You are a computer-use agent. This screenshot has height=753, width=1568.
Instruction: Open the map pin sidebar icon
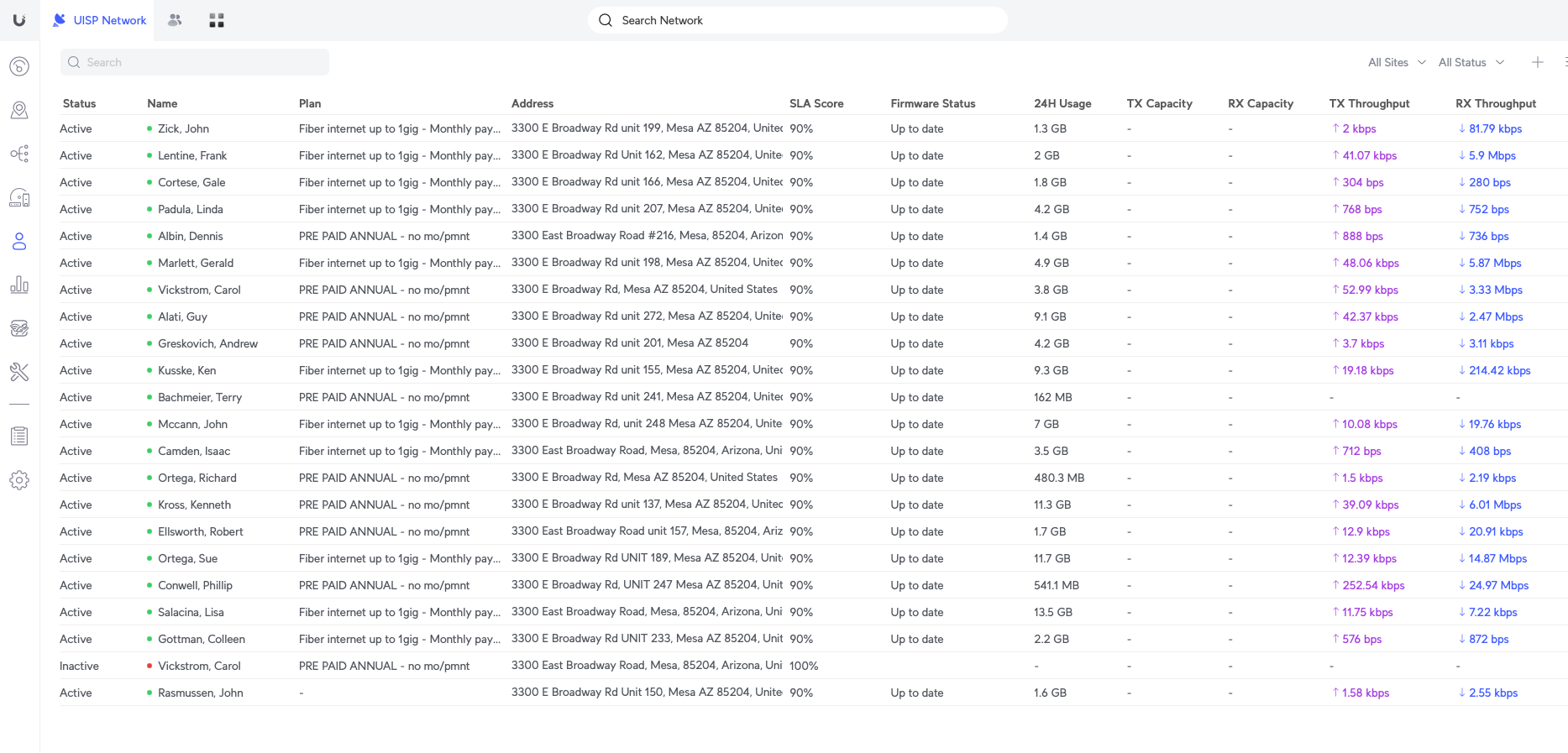[x=19, y=110]
